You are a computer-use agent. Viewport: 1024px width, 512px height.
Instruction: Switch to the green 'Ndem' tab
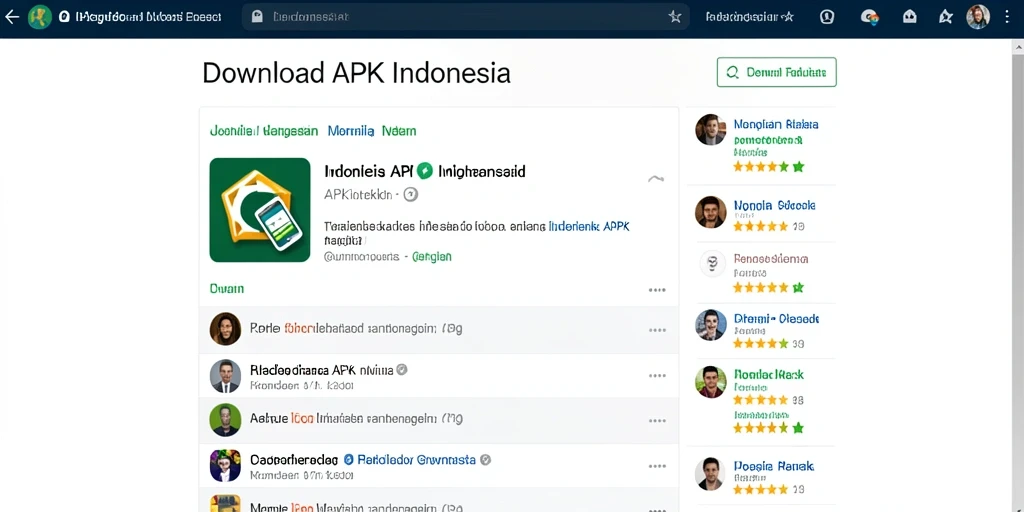398,131
